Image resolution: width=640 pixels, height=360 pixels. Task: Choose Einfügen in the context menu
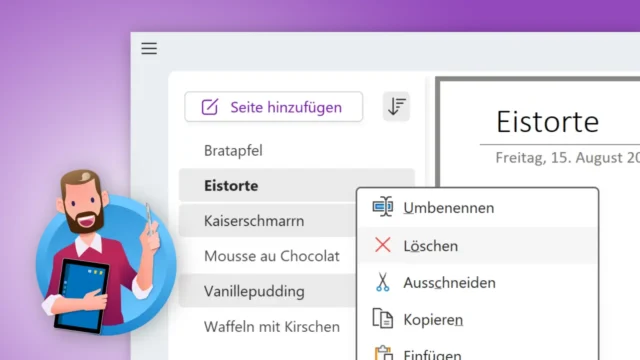point(478,352)
